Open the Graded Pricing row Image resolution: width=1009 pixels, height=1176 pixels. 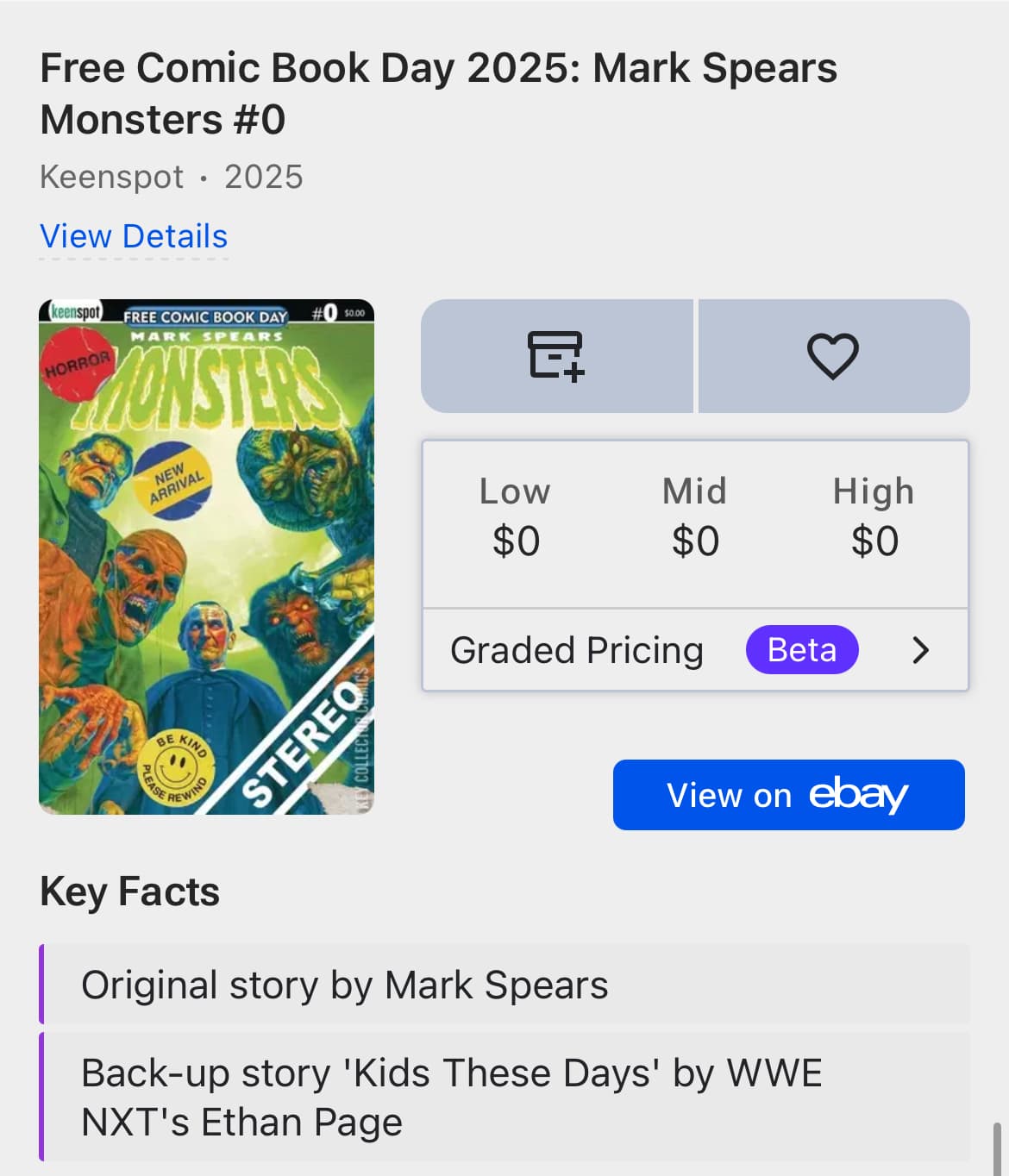[x=695, y=650]
